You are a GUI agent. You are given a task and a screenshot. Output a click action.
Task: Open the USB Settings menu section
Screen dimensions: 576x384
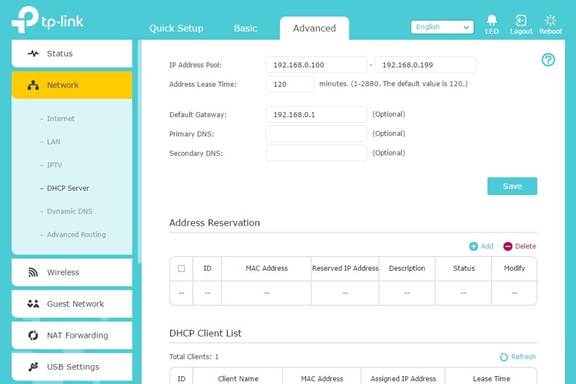tap(72, 367)
